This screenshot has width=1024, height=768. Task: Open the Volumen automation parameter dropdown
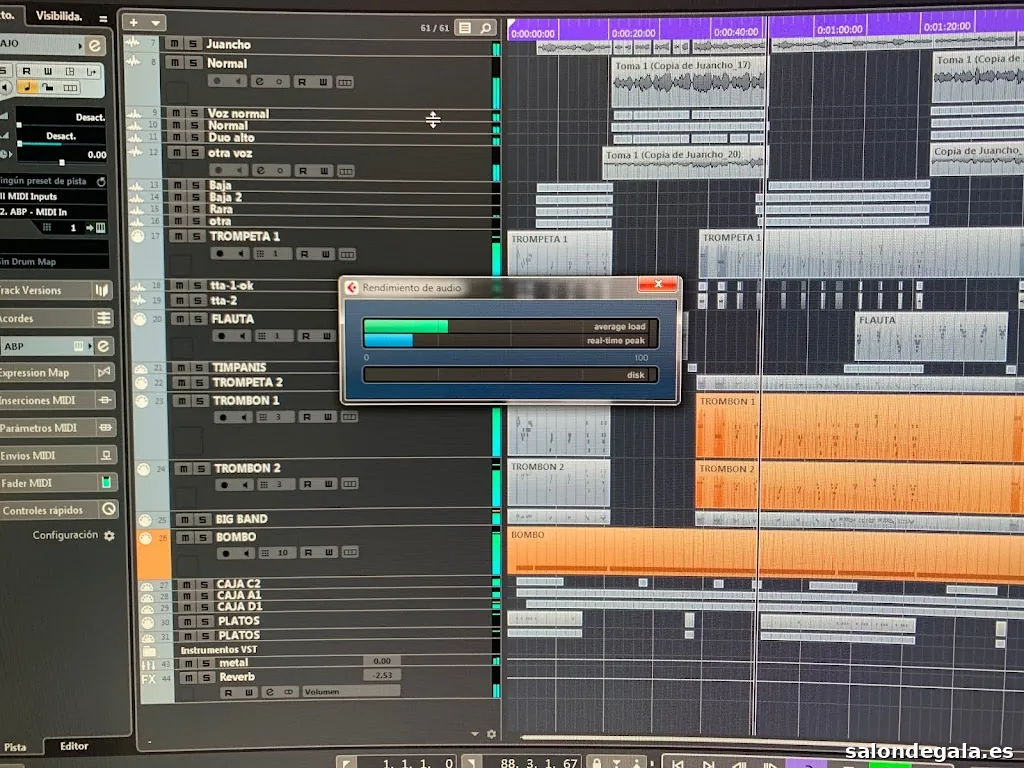click(350, 691)
